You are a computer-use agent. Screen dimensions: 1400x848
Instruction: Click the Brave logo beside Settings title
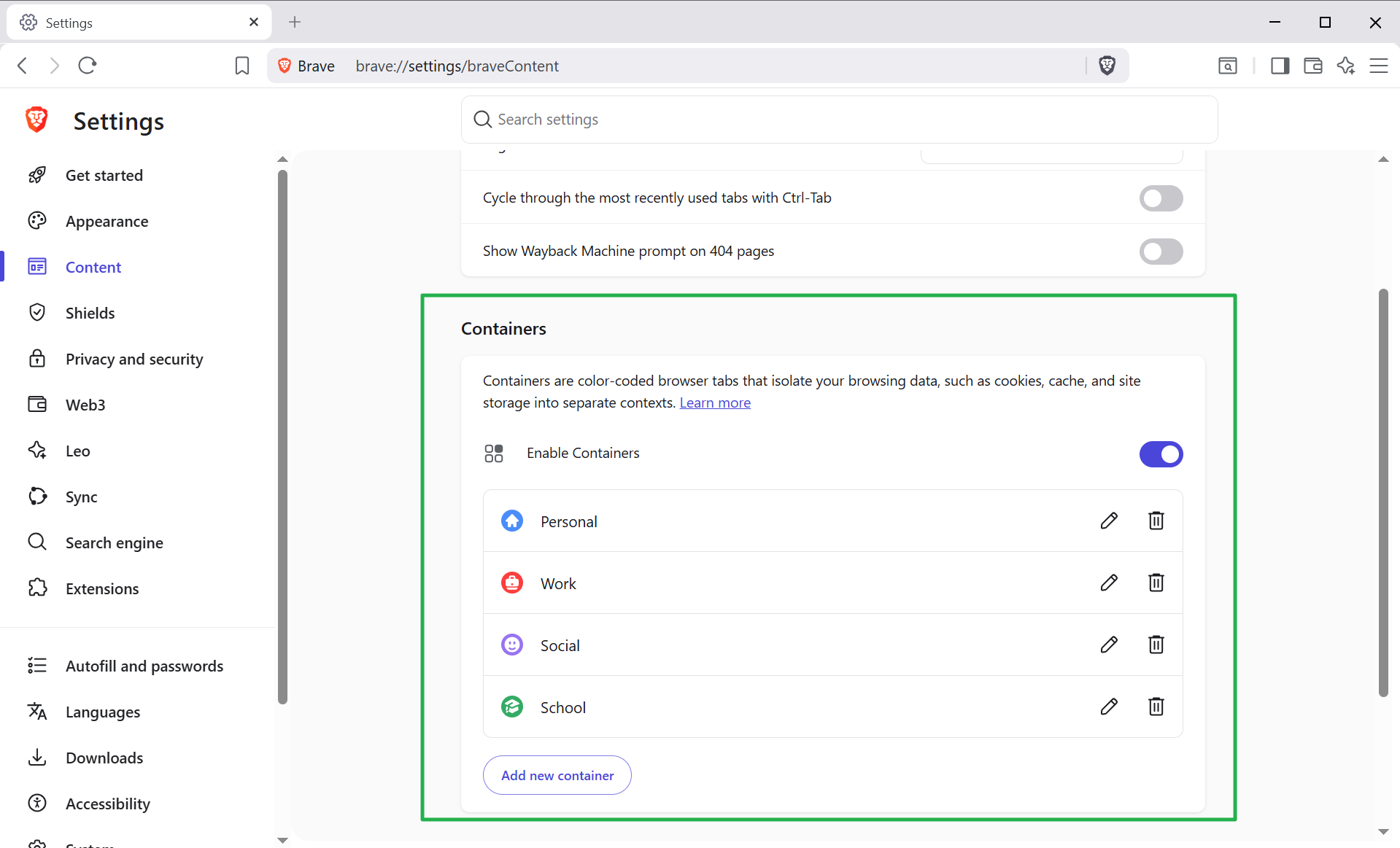[x=36, y=120]
